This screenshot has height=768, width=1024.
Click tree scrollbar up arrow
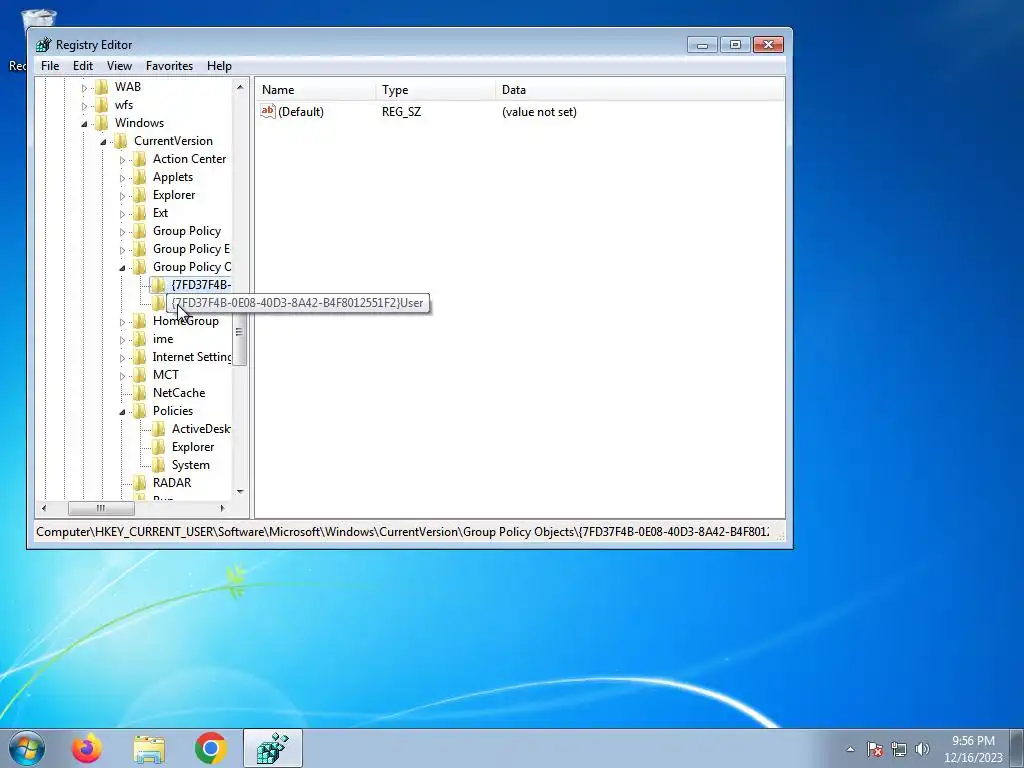240,86
